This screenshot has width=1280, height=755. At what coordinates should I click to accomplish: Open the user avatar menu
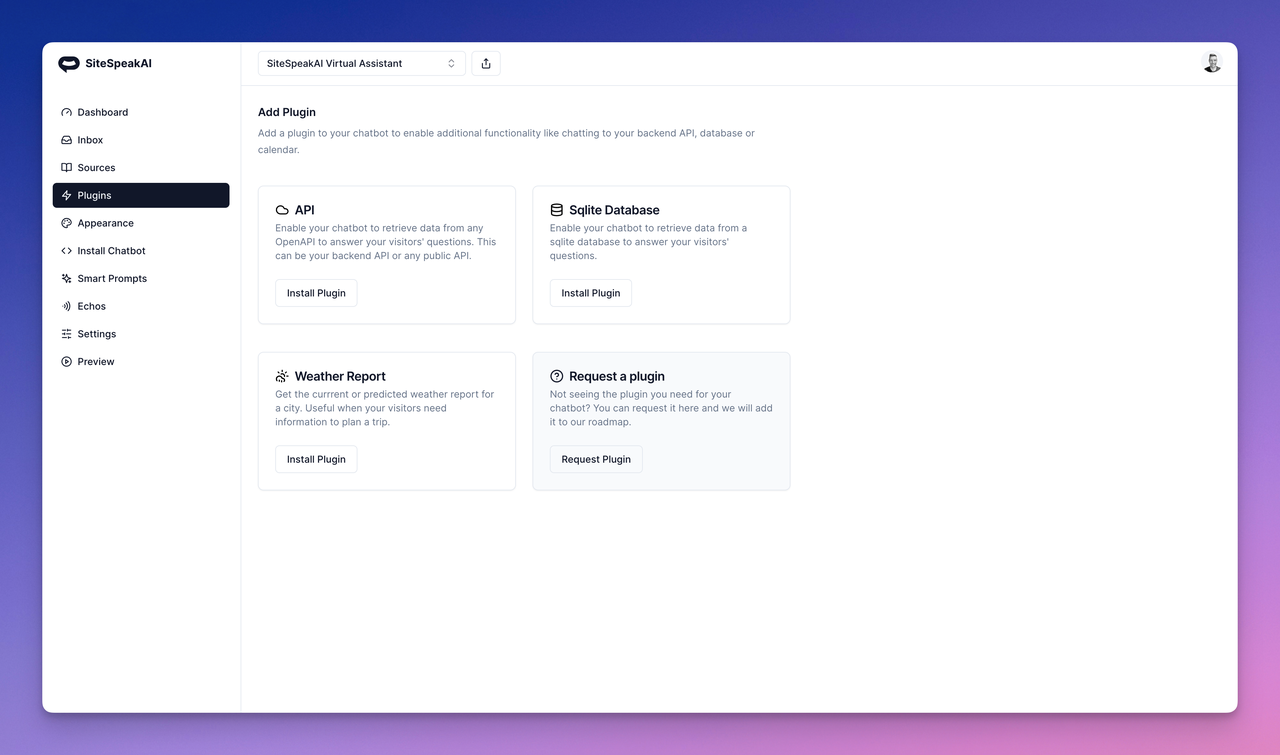[1212, 63]
